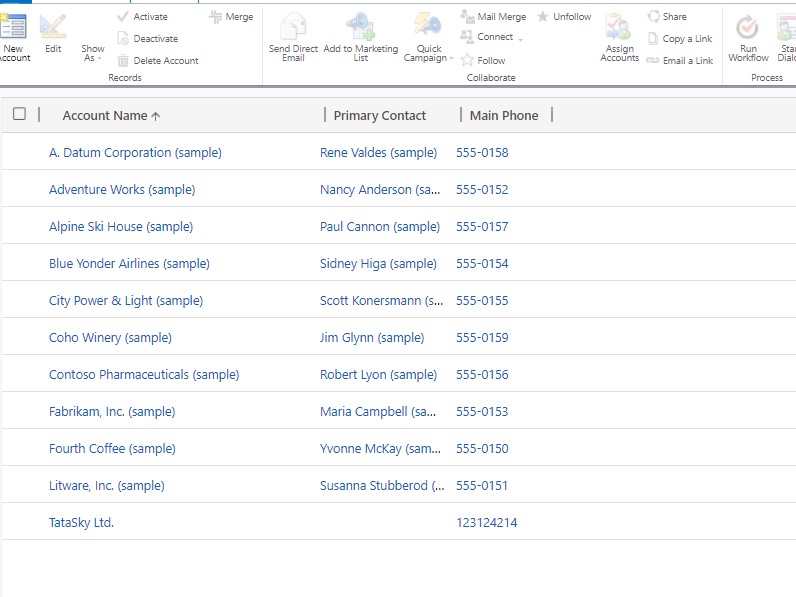Open A. Datum Corporation (sample) account

[x=135, y=153]
